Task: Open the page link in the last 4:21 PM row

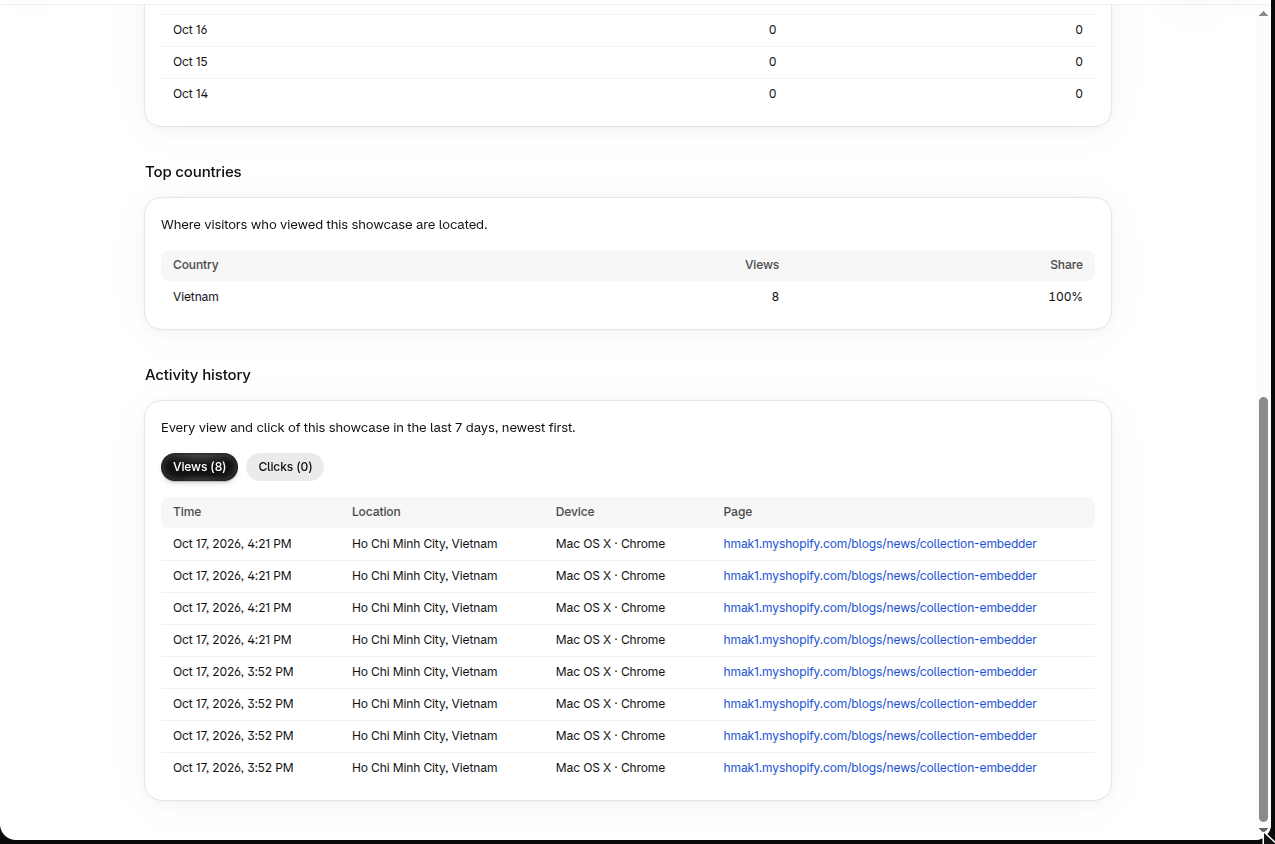Action: pos(880,640)
